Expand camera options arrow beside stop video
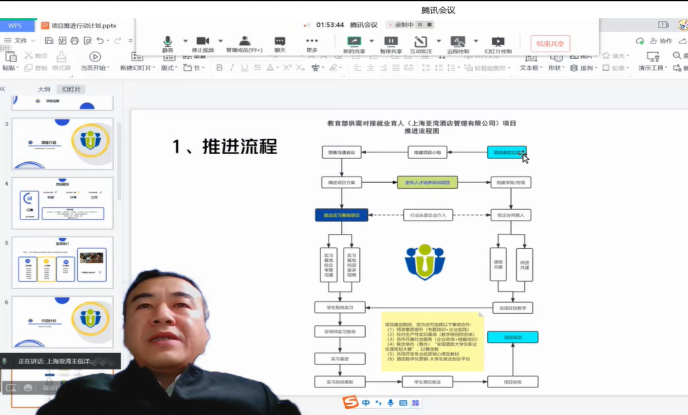Image resolution: width=688 pixels, height=415 pixels. pos(218,40)
